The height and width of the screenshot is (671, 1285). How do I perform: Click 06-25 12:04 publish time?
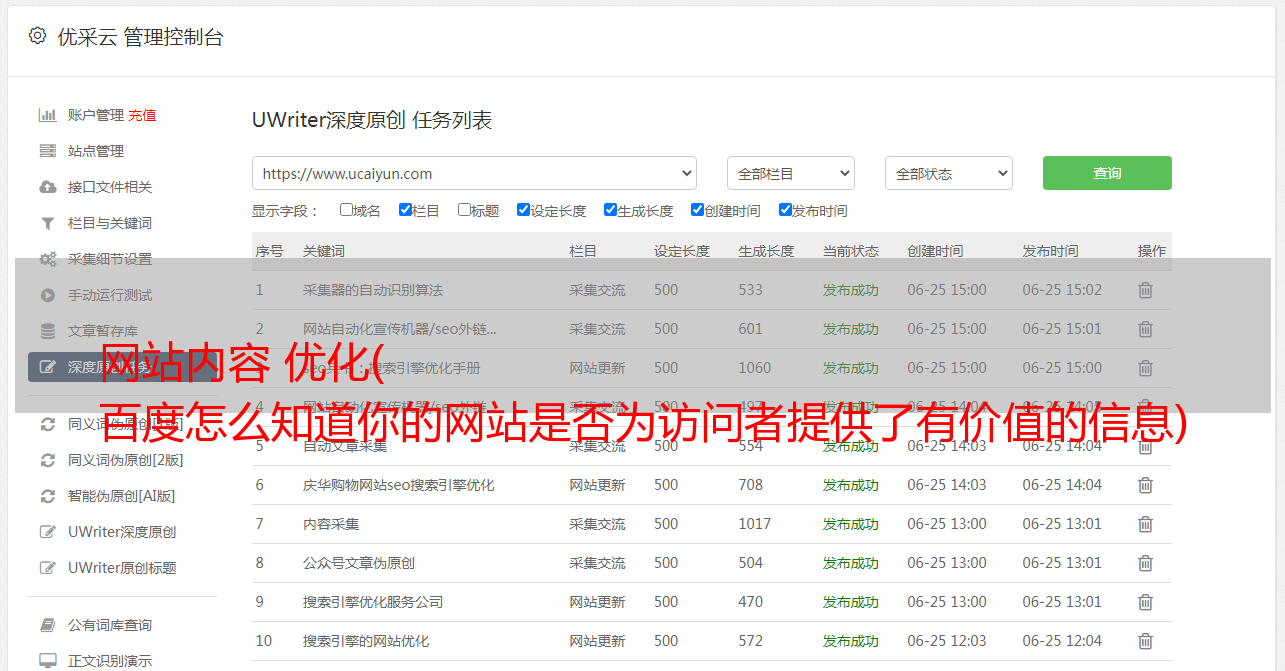click(1062, 641)
